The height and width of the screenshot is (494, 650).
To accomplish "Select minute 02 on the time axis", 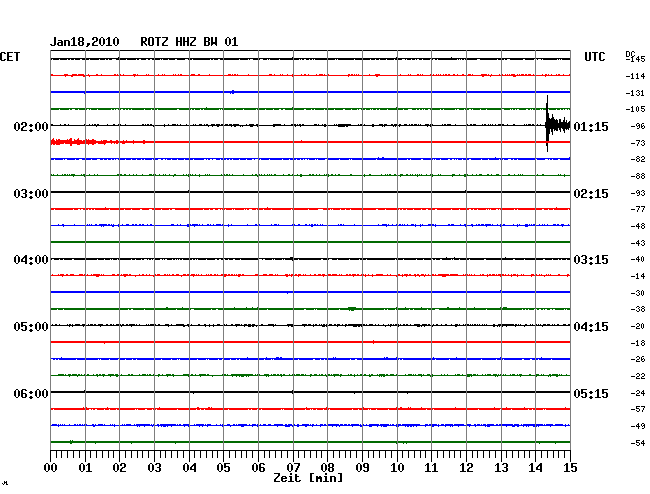I will coord(119,468).
